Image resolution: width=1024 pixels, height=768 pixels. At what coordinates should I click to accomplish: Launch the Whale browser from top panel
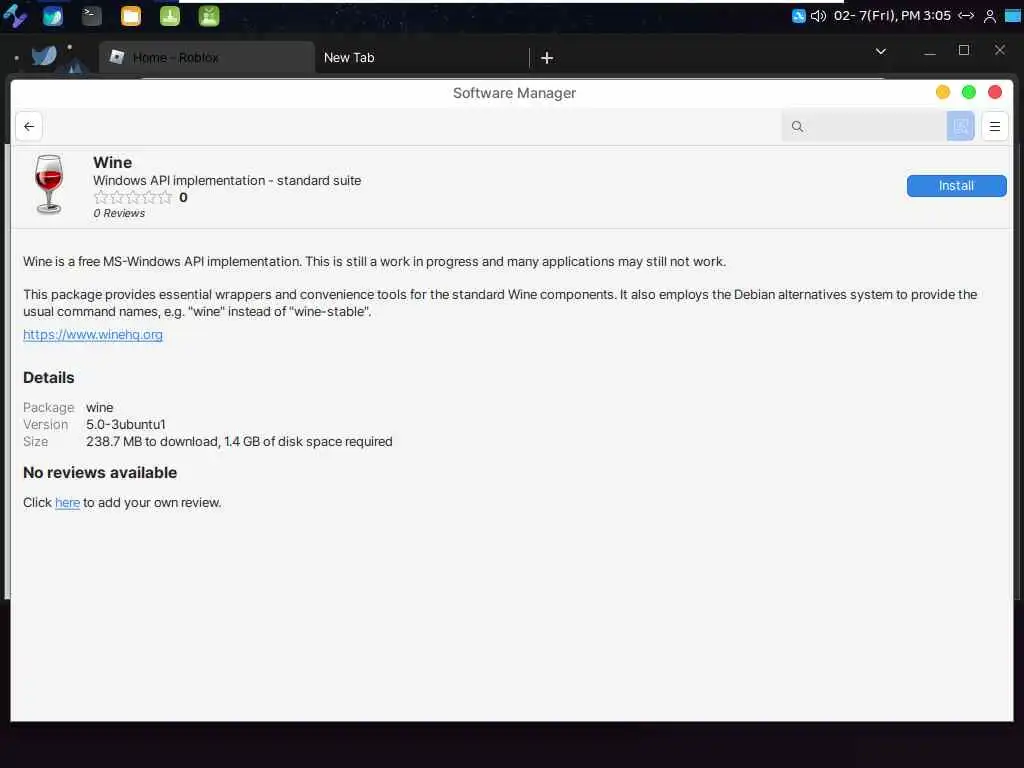click(x=53, y=16)
